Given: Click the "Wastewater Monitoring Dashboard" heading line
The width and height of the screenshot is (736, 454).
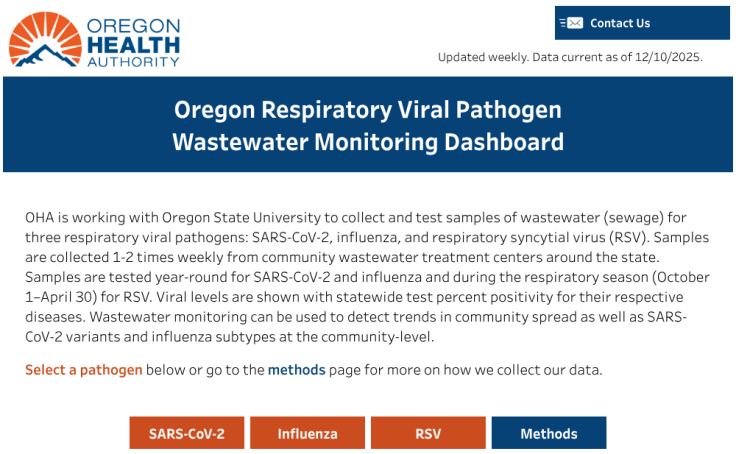Looking at the screenshot, I should 368,142.
